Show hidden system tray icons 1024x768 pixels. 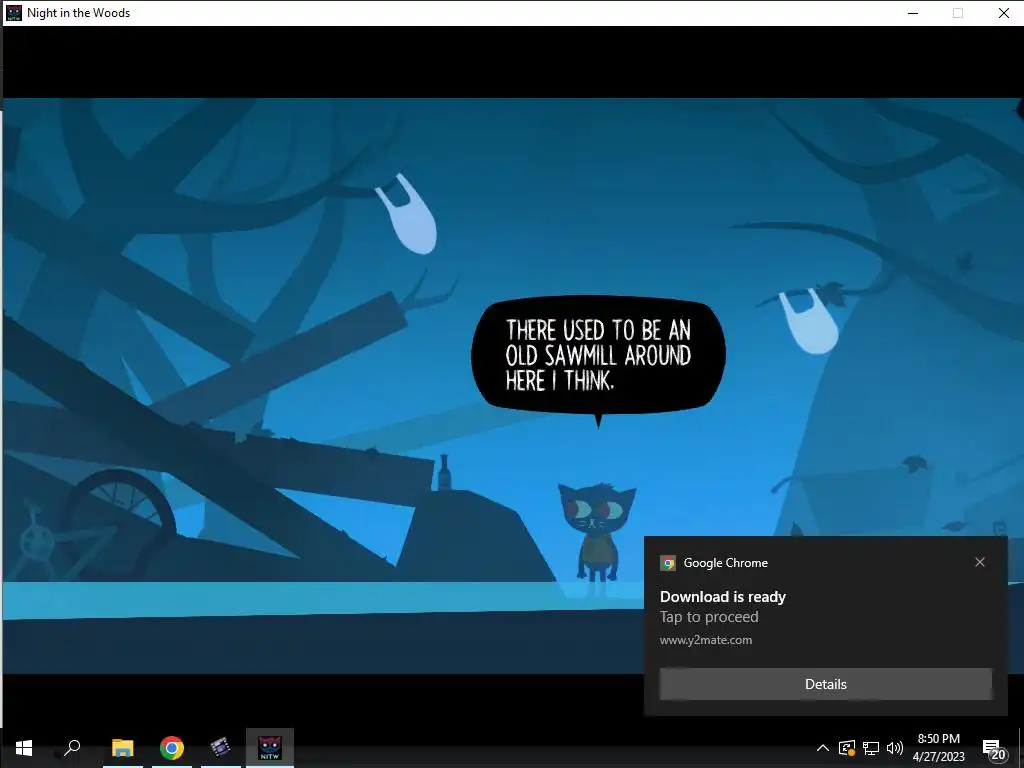click(823, 748)
